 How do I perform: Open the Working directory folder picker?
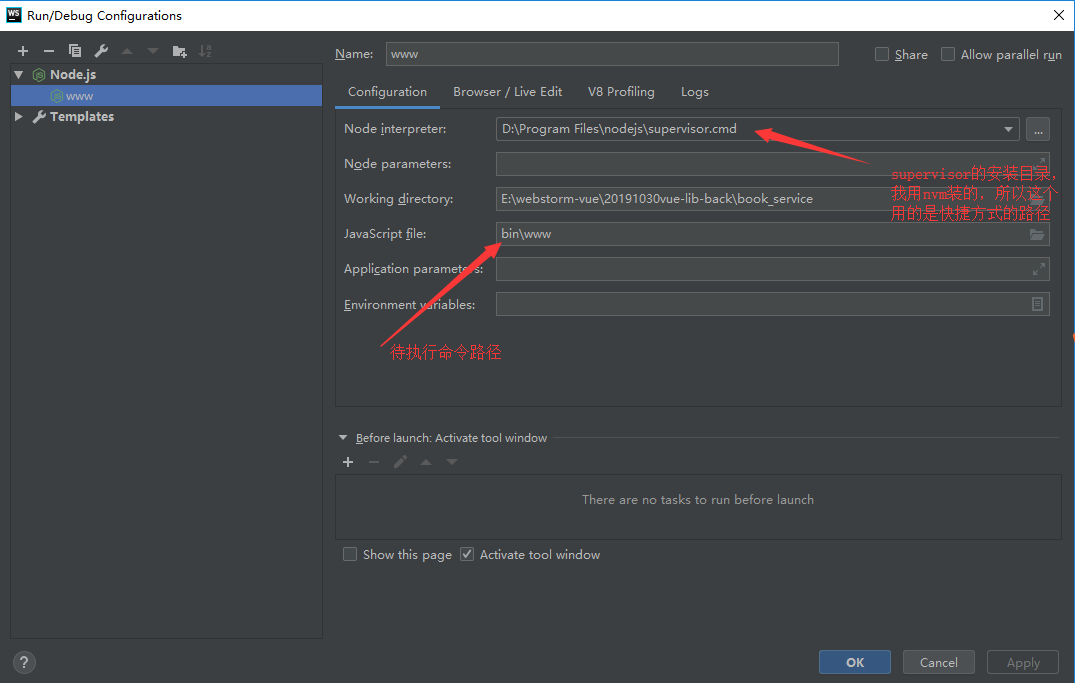[1037, 198]
